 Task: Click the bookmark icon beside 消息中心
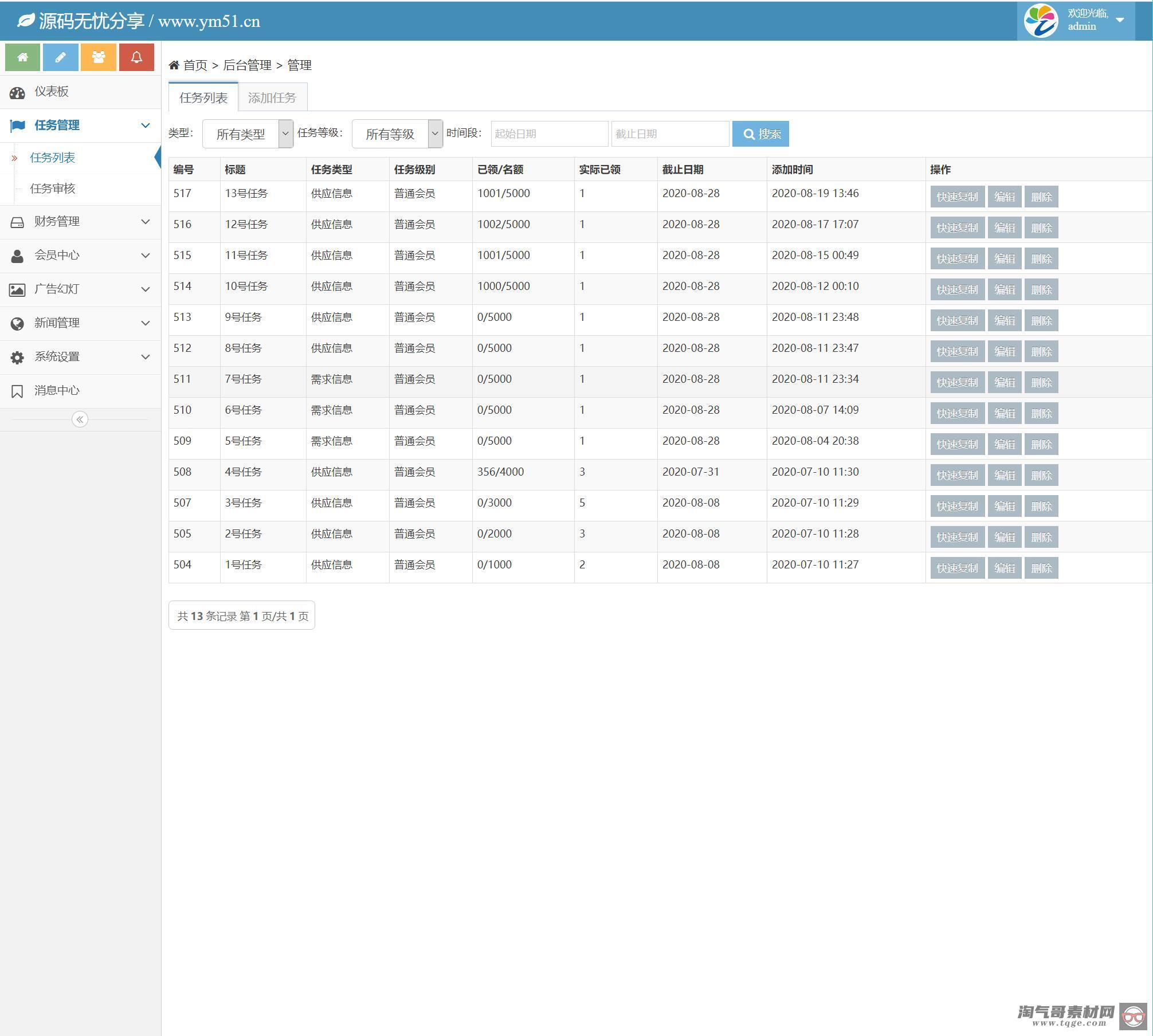17,391
